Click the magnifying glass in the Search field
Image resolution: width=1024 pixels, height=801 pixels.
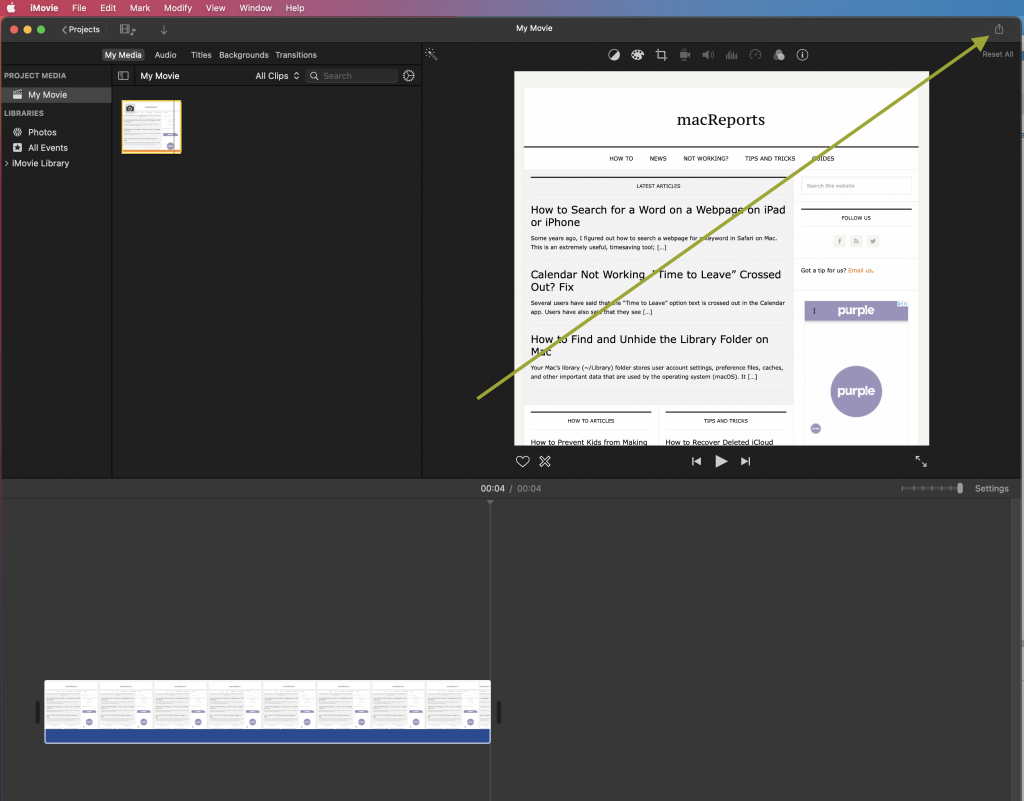[x=314, y=76]
